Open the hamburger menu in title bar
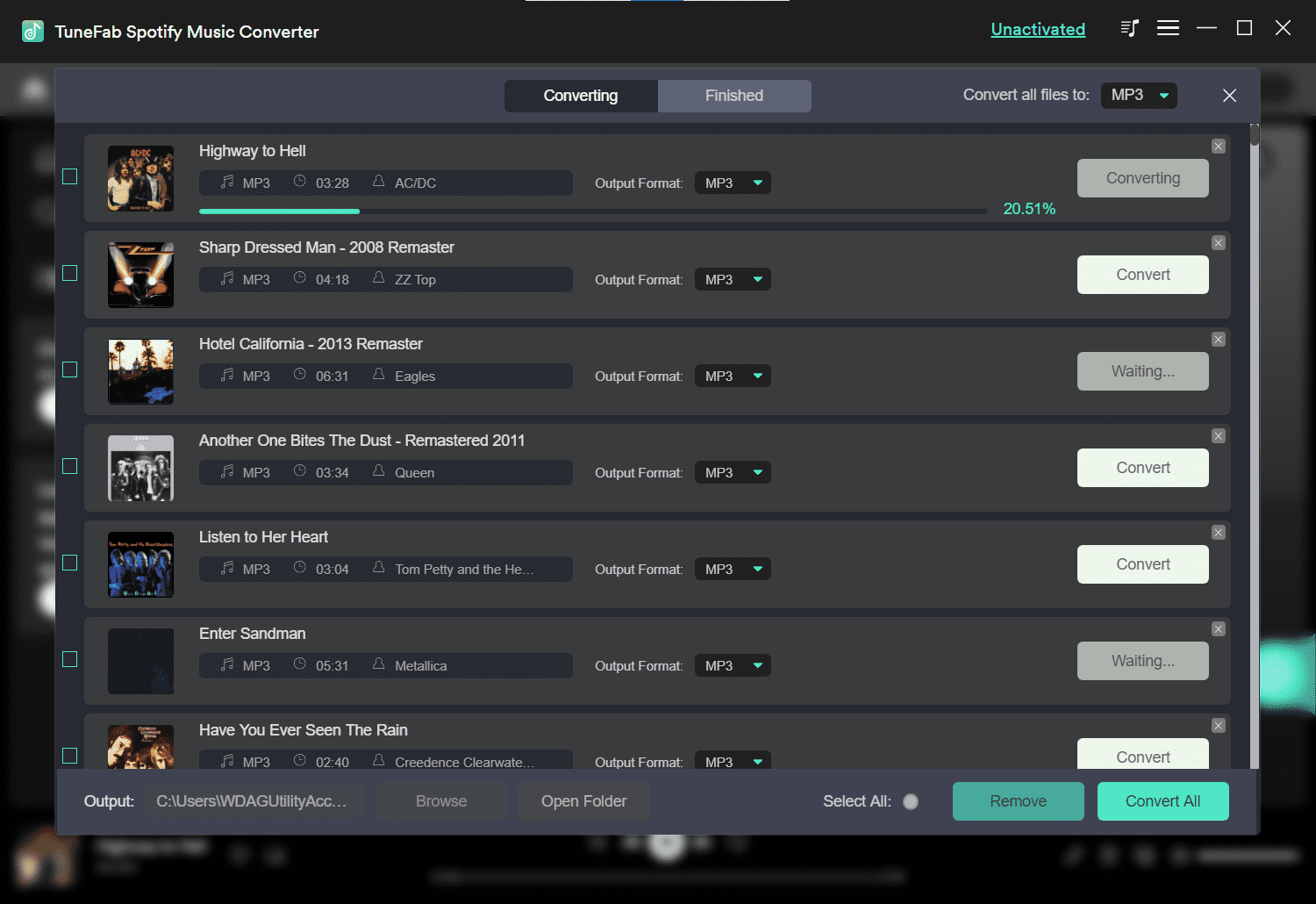 1168,28
